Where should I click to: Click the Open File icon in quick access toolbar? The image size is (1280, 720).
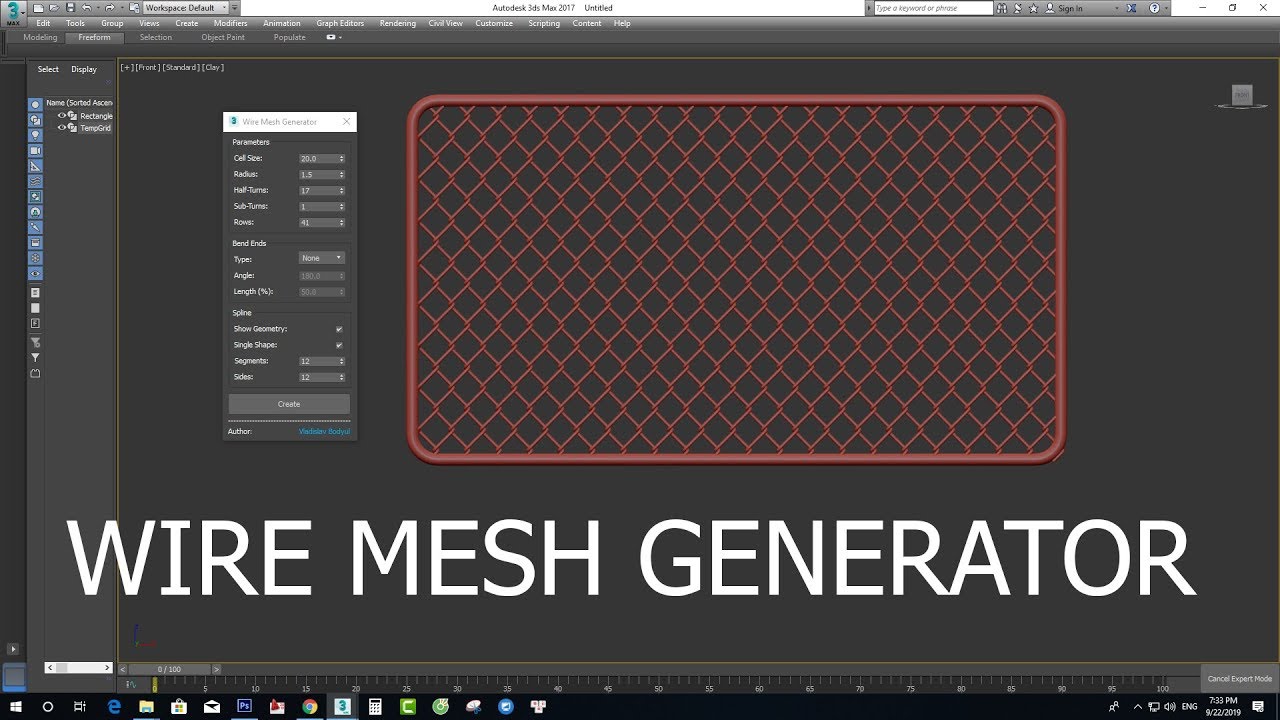(54, 8)
